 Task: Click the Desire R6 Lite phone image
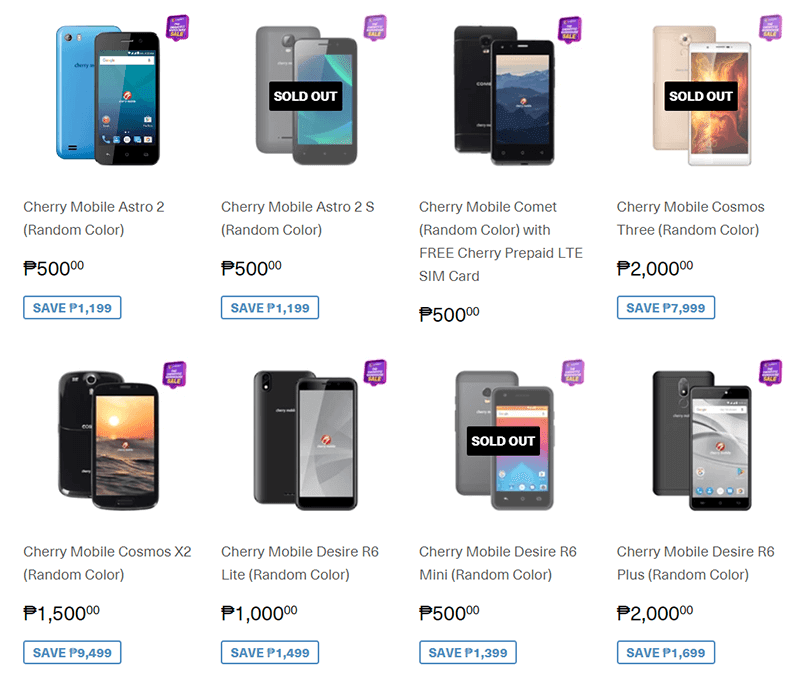(x=299, y=444)
